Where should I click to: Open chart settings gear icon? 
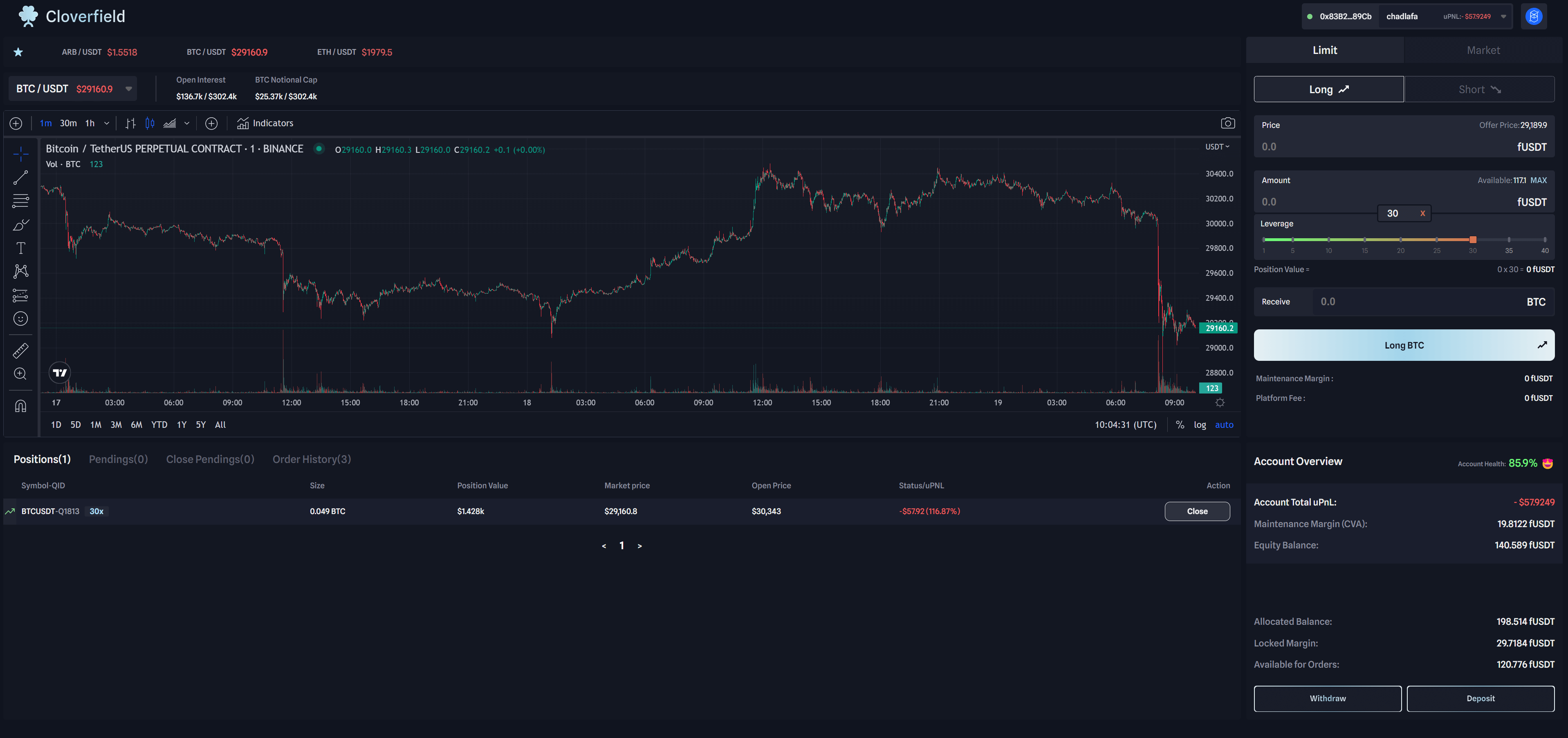coord(1220,403)
